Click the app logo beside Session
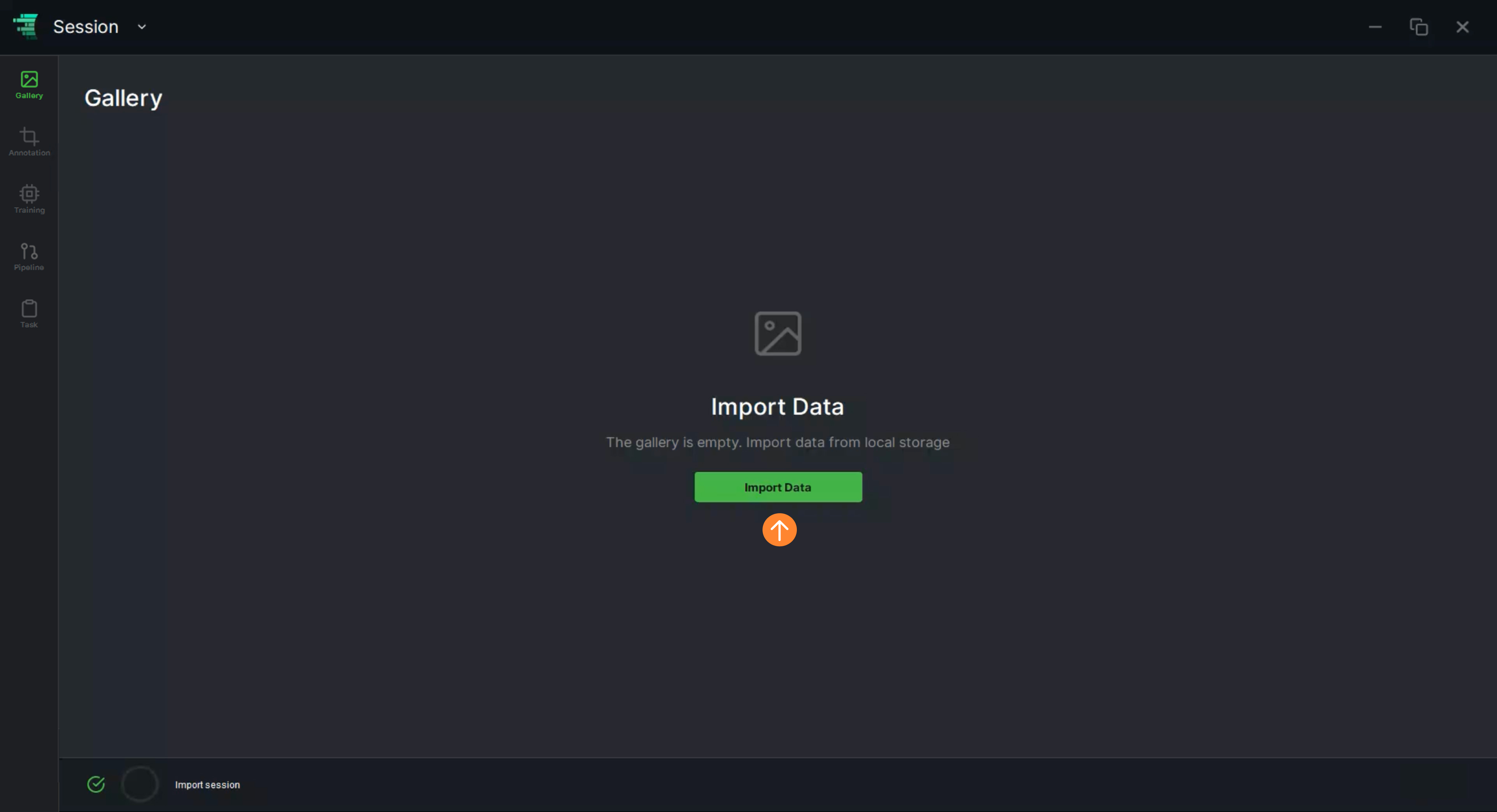The width and height of the screenshot is (1497, 812). (x=26, y=26)
